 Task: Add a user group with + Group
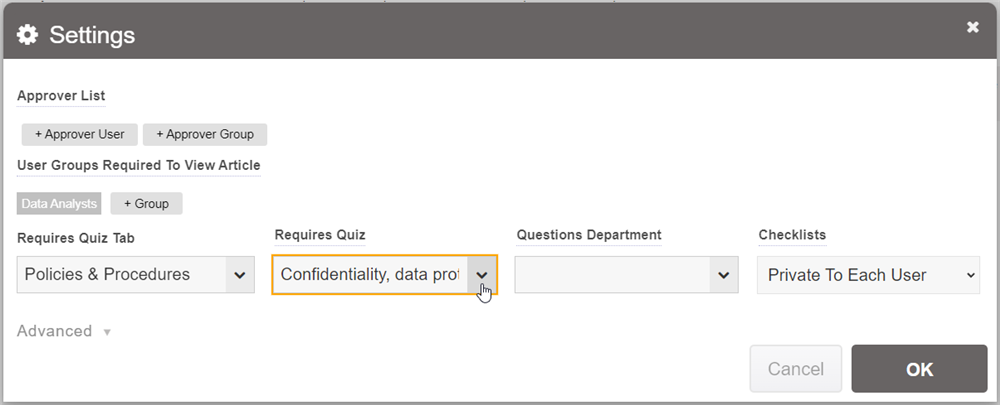(x=146, y=204)
